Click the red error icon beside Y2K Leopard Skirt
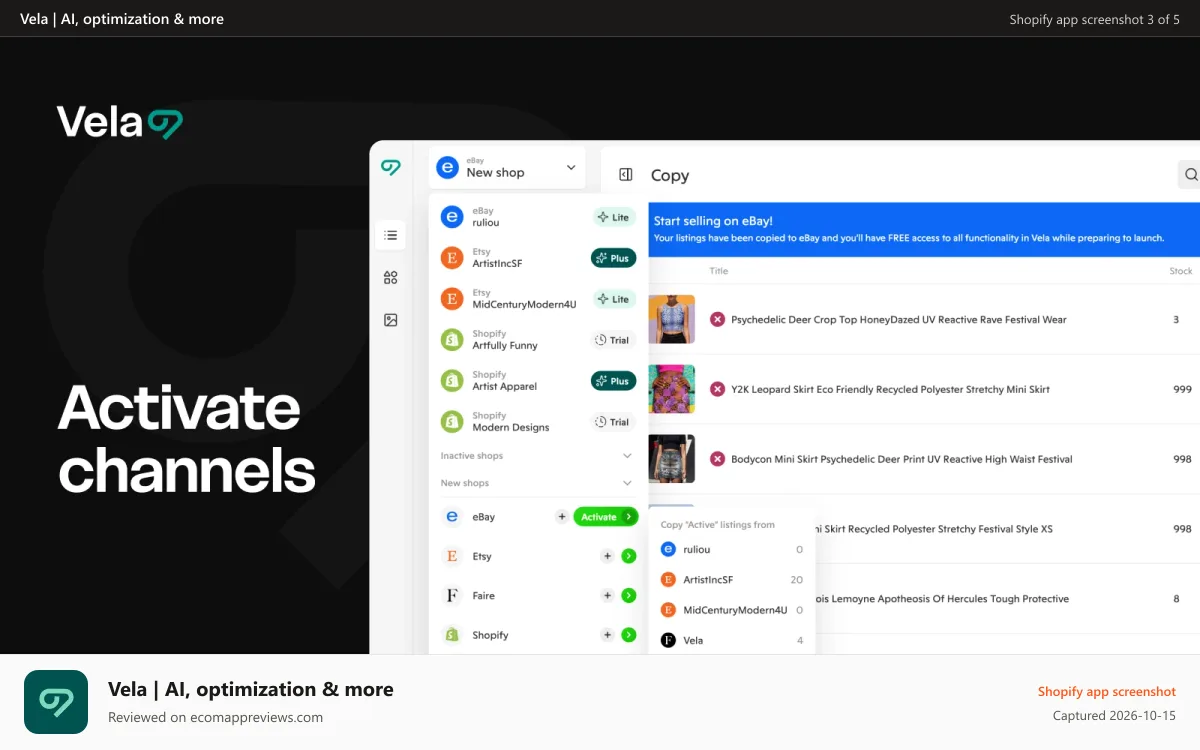This screenshot has height=750, width=1200. (717, 389)
